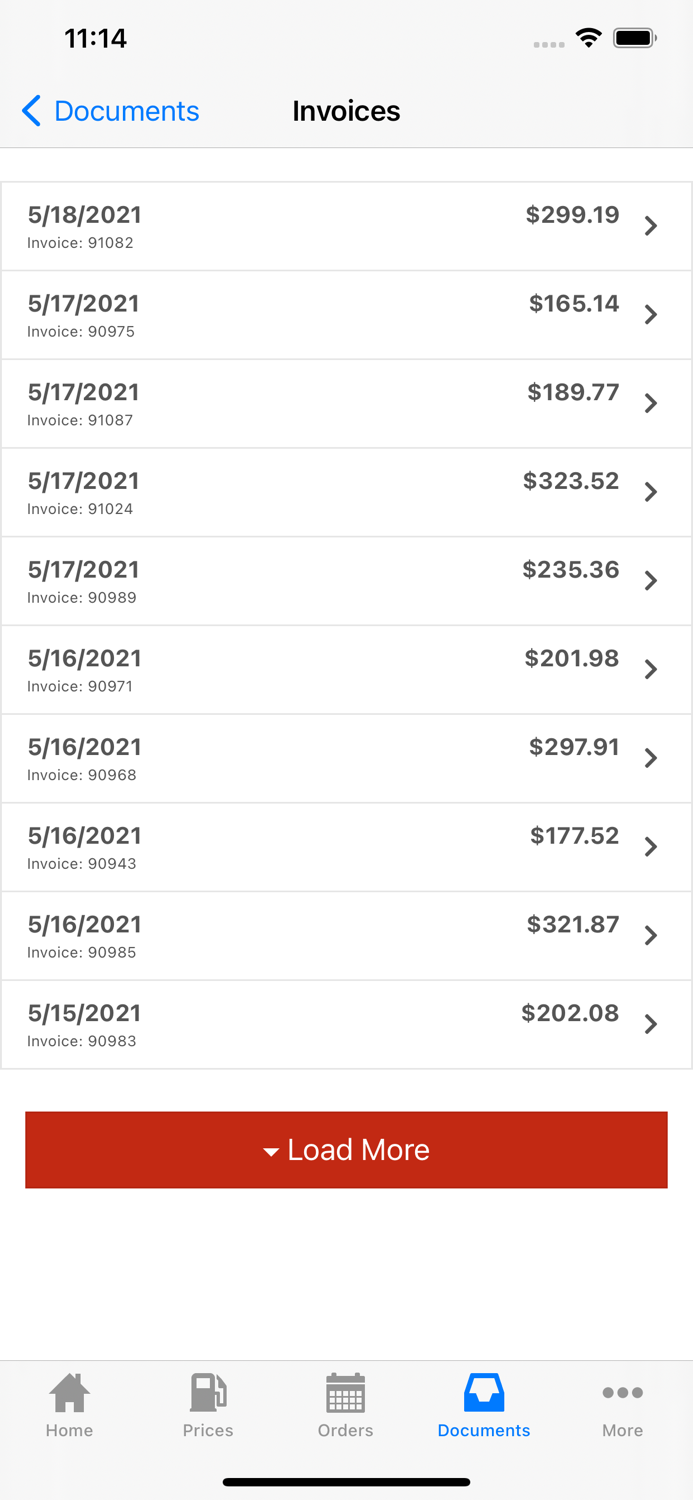Select the Documents inbox tray icon
The width and height of the screenshot is (693, 1500).
click(484, 1392)
